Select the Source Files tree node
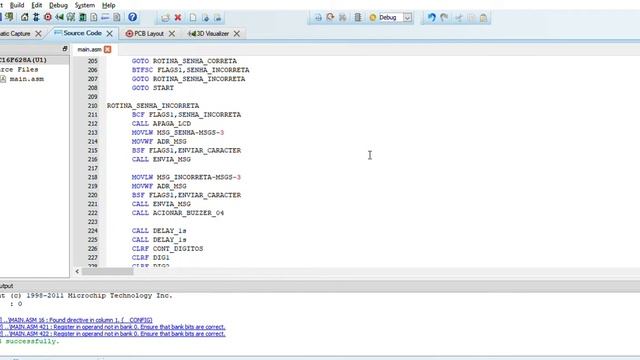The height and width of the screenshot is (360, 640). pyautogui.click(x=19, y=69)
